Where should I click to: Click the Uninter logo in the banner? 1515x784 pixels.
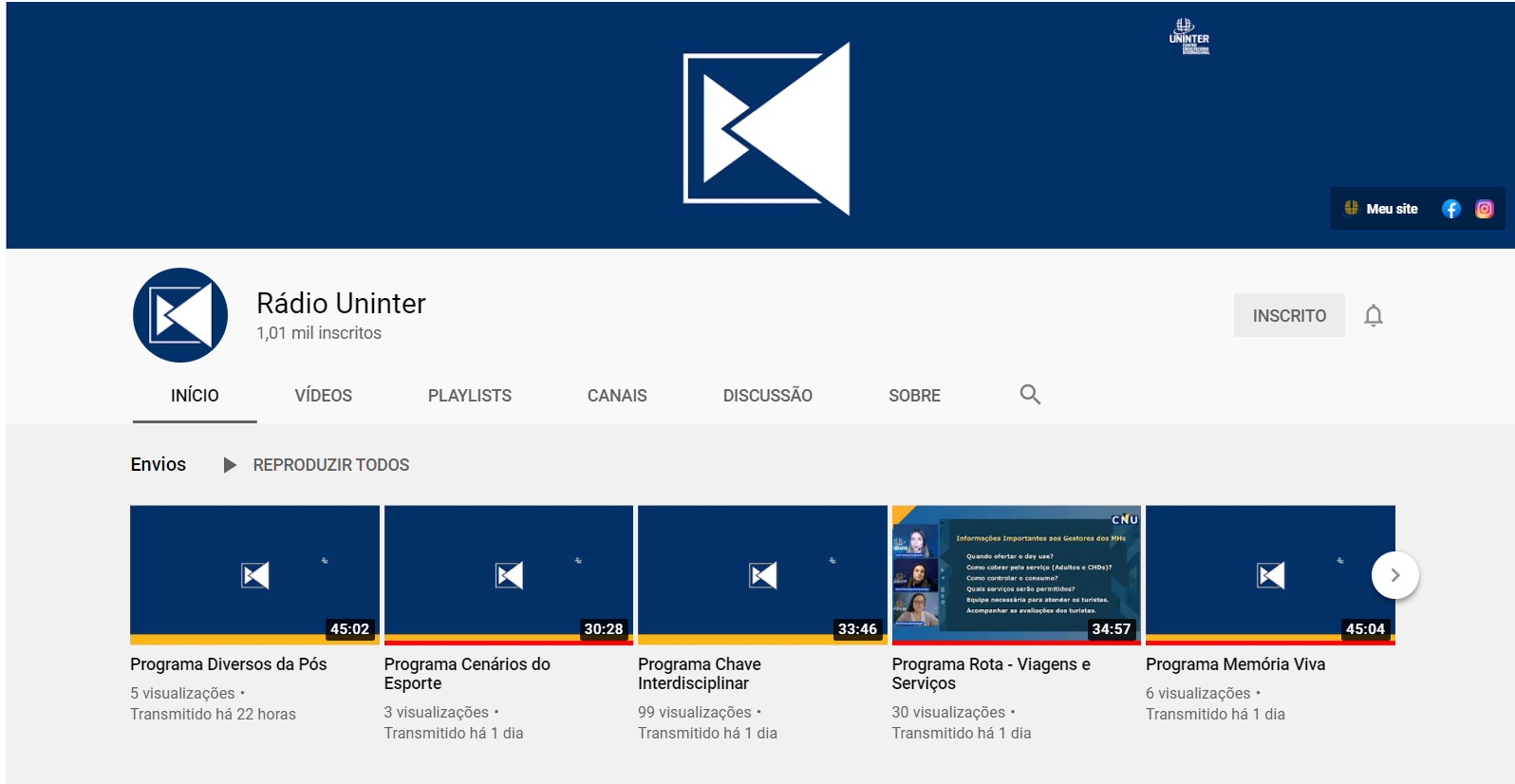(x=1188, y=37)
